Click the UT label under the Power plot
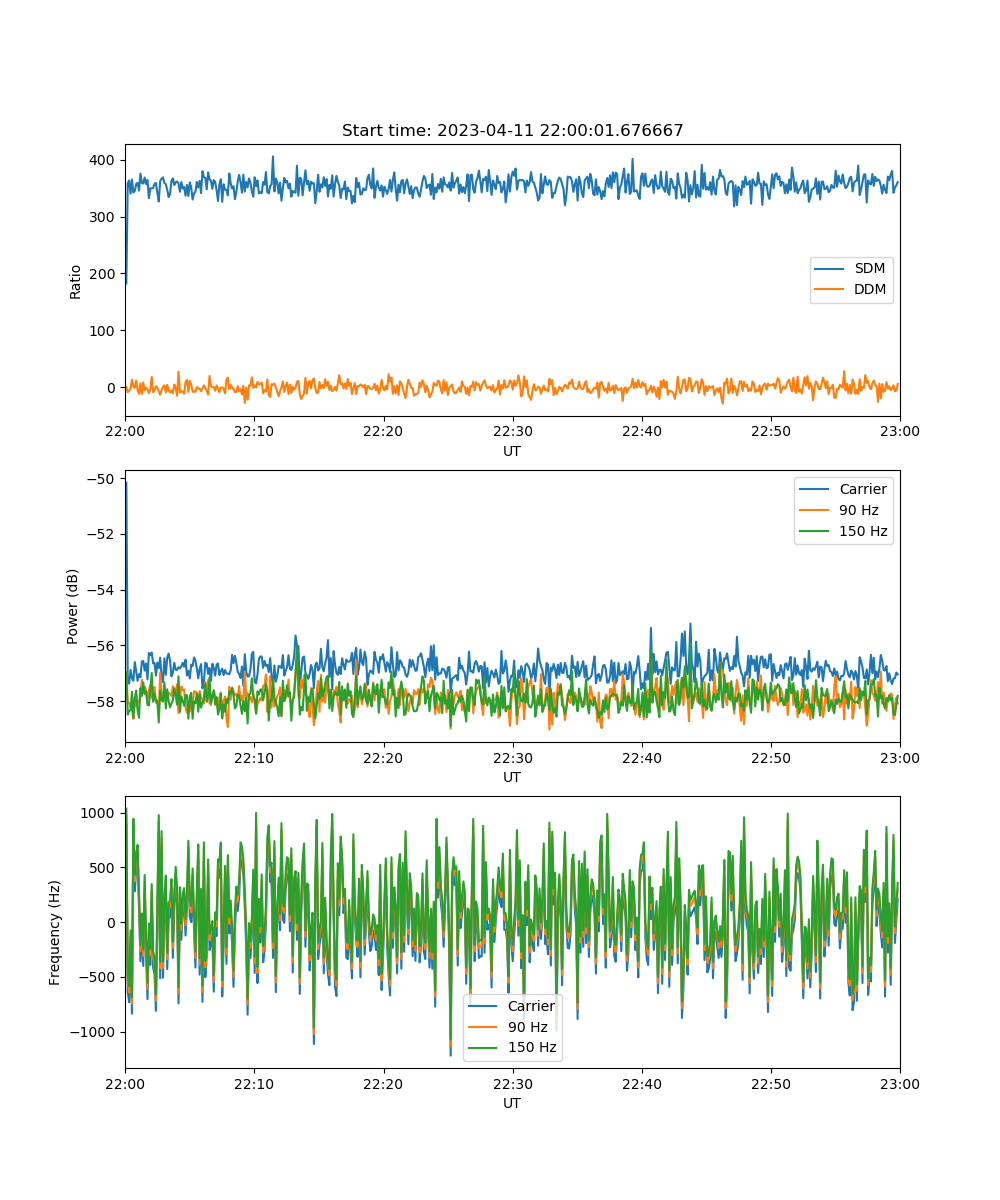1000x1200 pixels. [512, 777]
